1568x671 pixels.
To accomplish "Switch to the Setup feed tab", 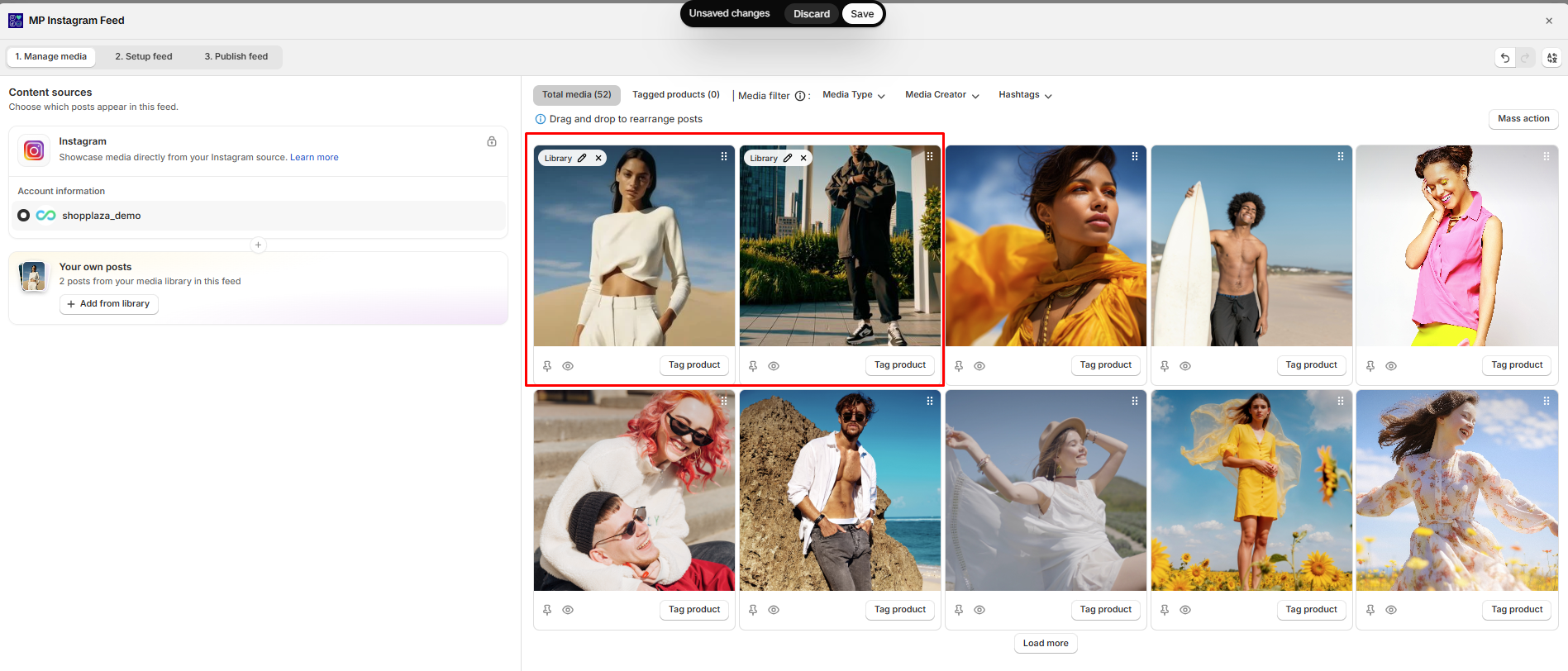I will [x=144, y=57].
